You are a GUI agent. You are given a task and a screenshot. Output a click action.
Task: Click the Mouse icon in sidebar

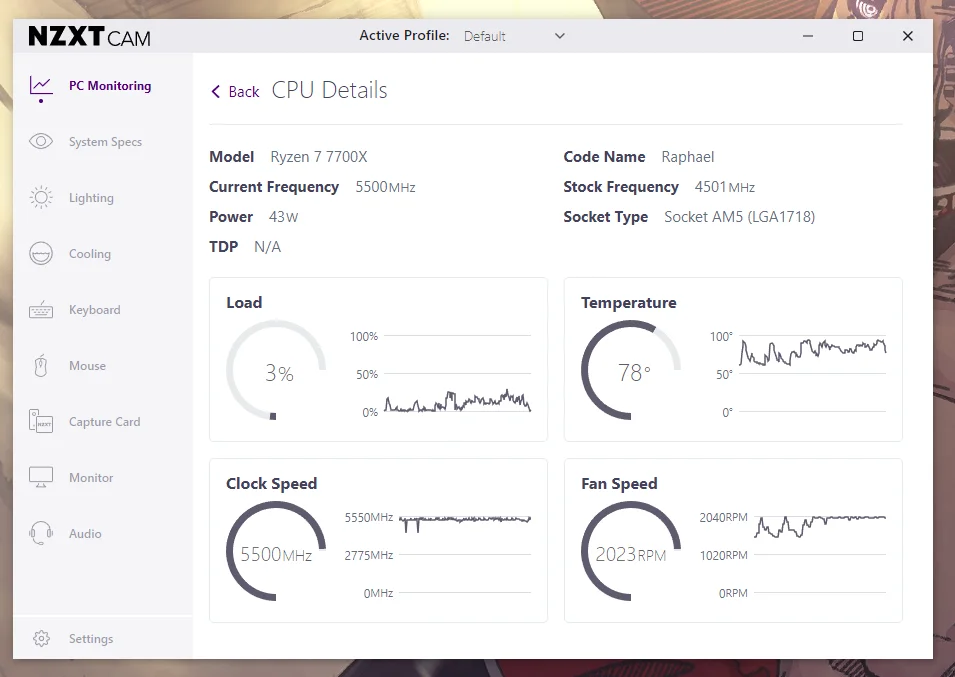point(41,366)
